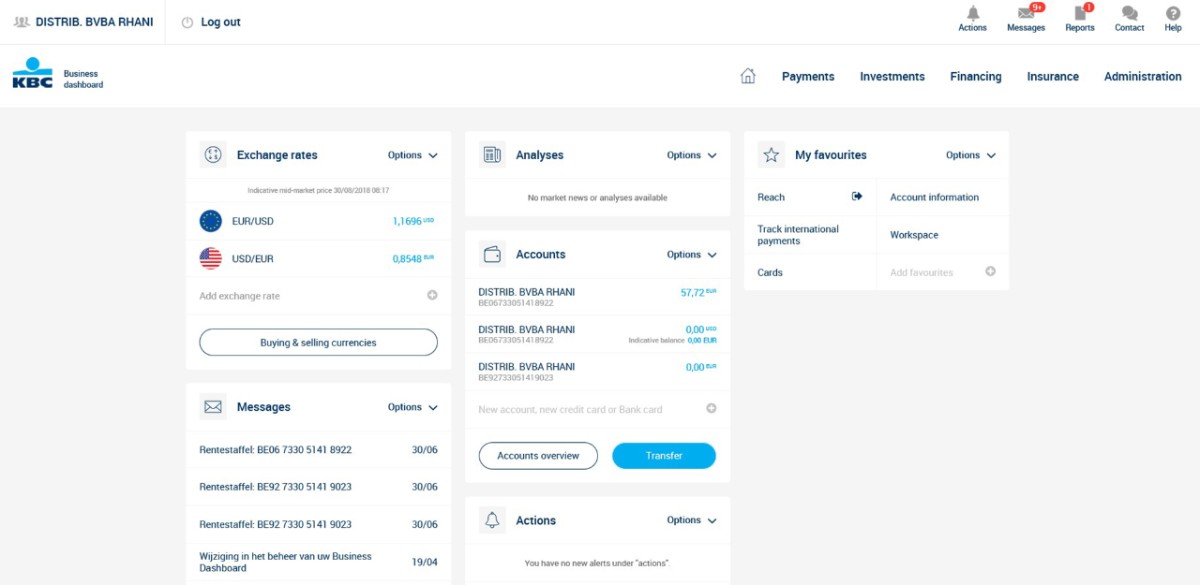Viewport: 1200px width, 585px height.
Task: Add a new exchange rate
Action: [x=432, y=294]
